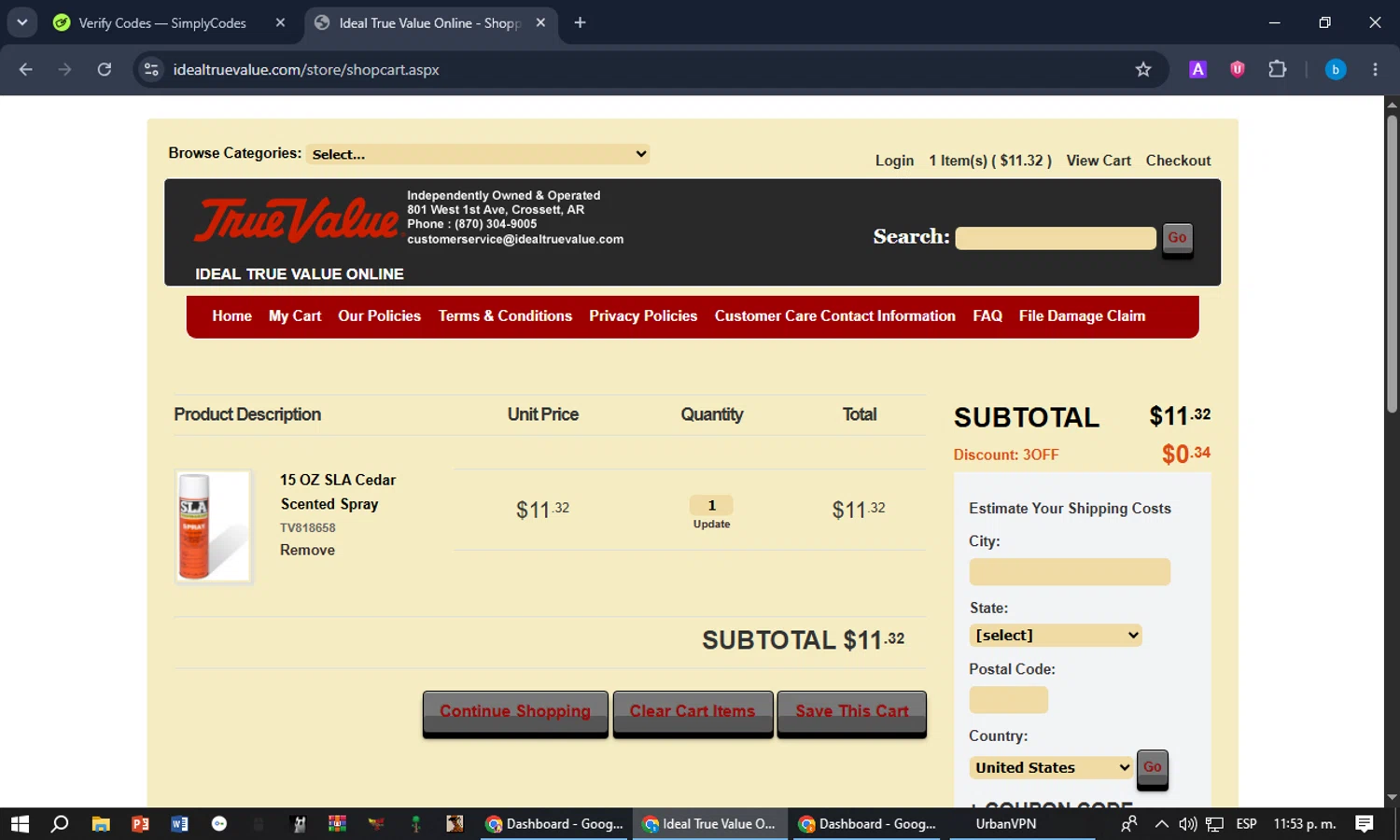1400x840 pixels.
Task: Open Windows taskbar search
Action: tap(60, 824)
